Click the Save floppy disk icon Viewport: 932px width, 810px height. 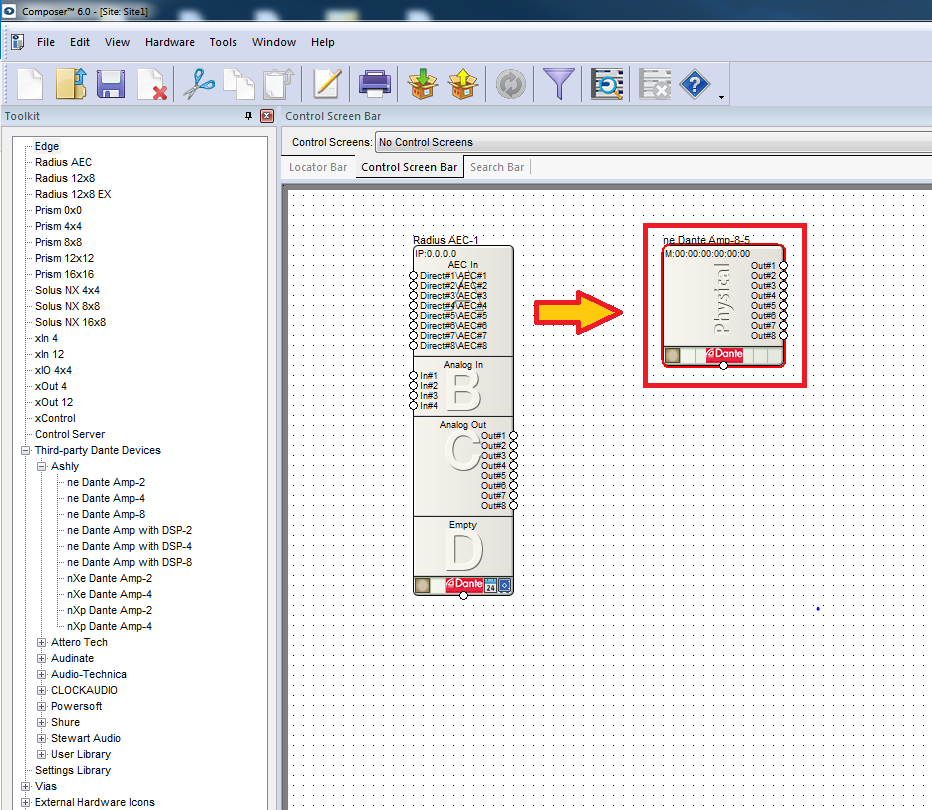(111, 84)
